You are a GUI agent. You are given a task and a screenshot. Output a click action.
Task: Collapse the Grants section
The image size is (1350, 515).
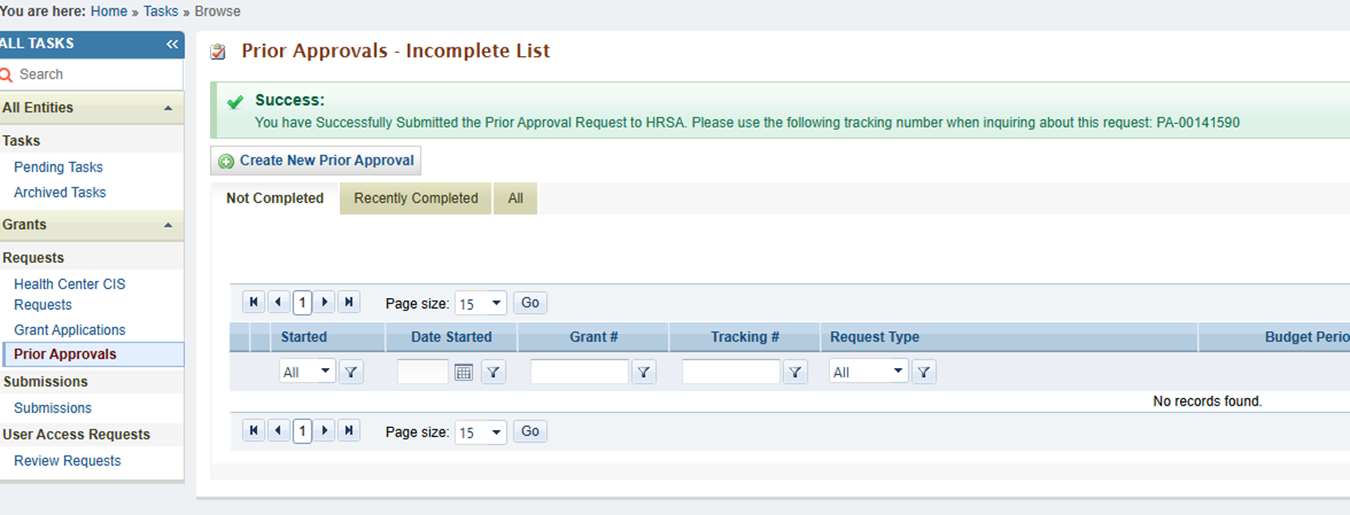[x=168, y=225]
